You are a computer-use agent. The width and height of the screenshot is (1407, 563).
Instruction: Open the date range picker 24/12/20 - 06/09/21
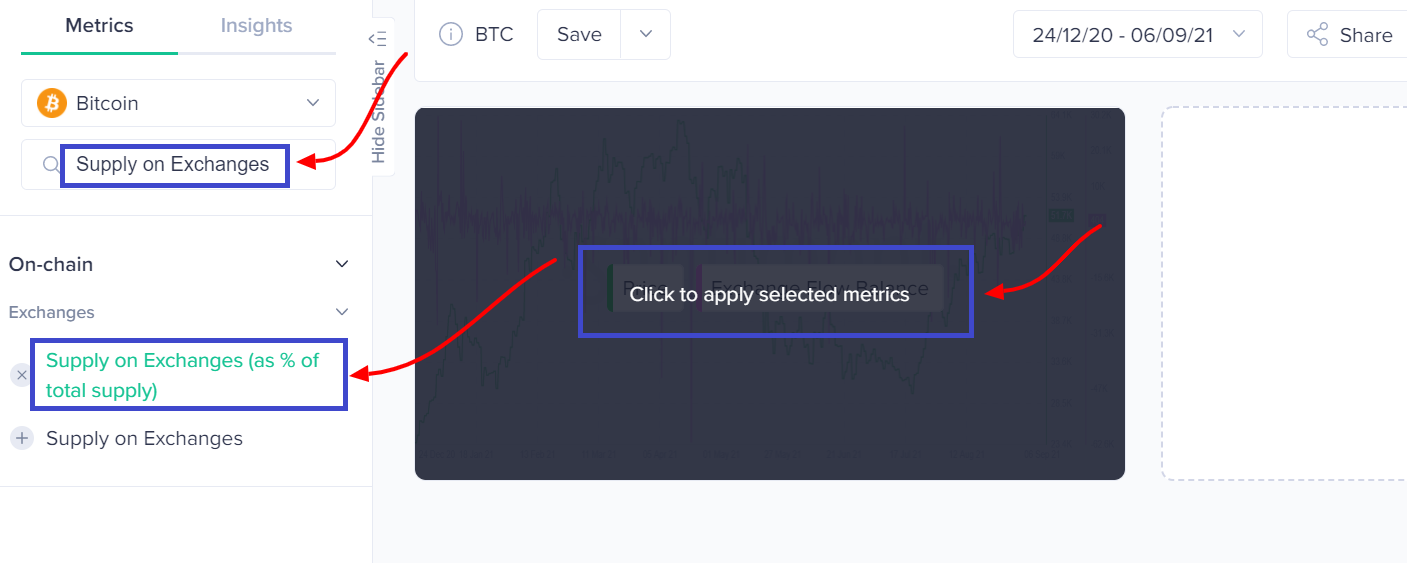1138,35
